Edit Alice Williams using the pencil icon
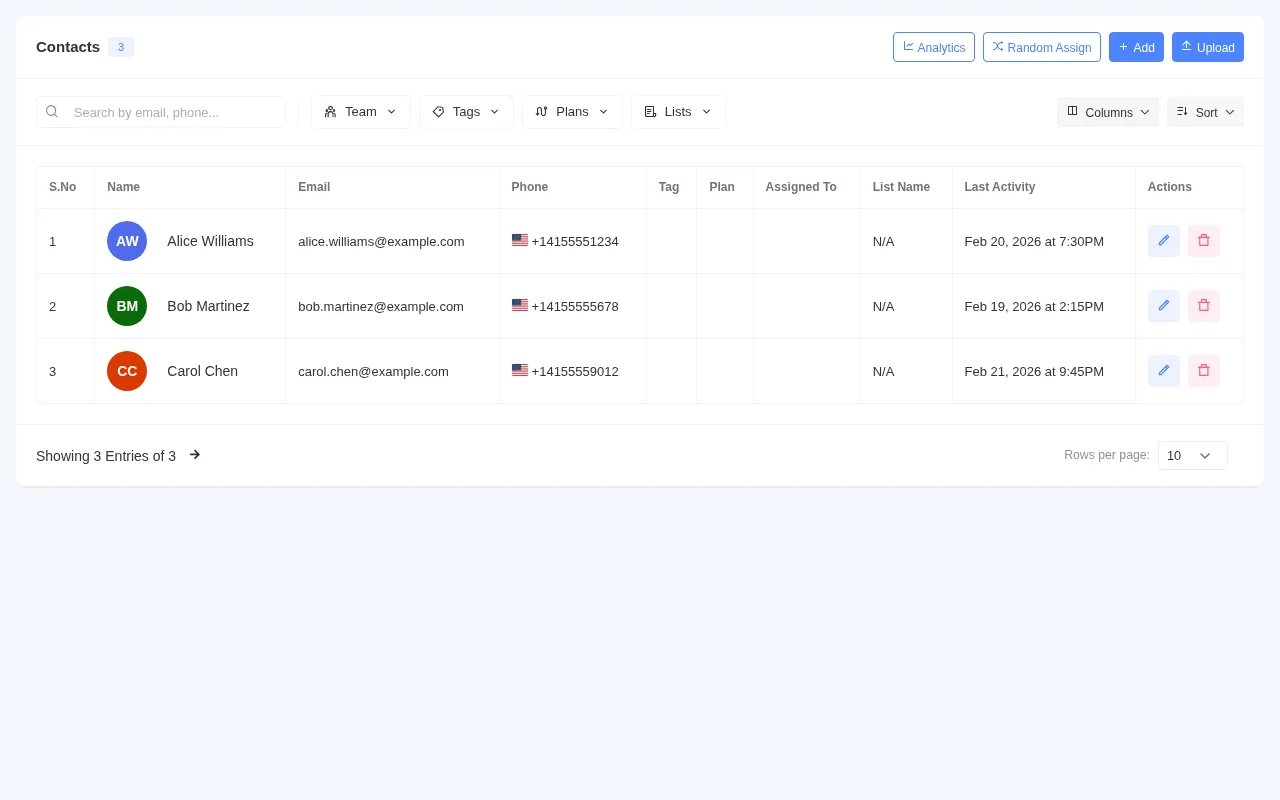 pyautogui.click(x=1163, y=240)
